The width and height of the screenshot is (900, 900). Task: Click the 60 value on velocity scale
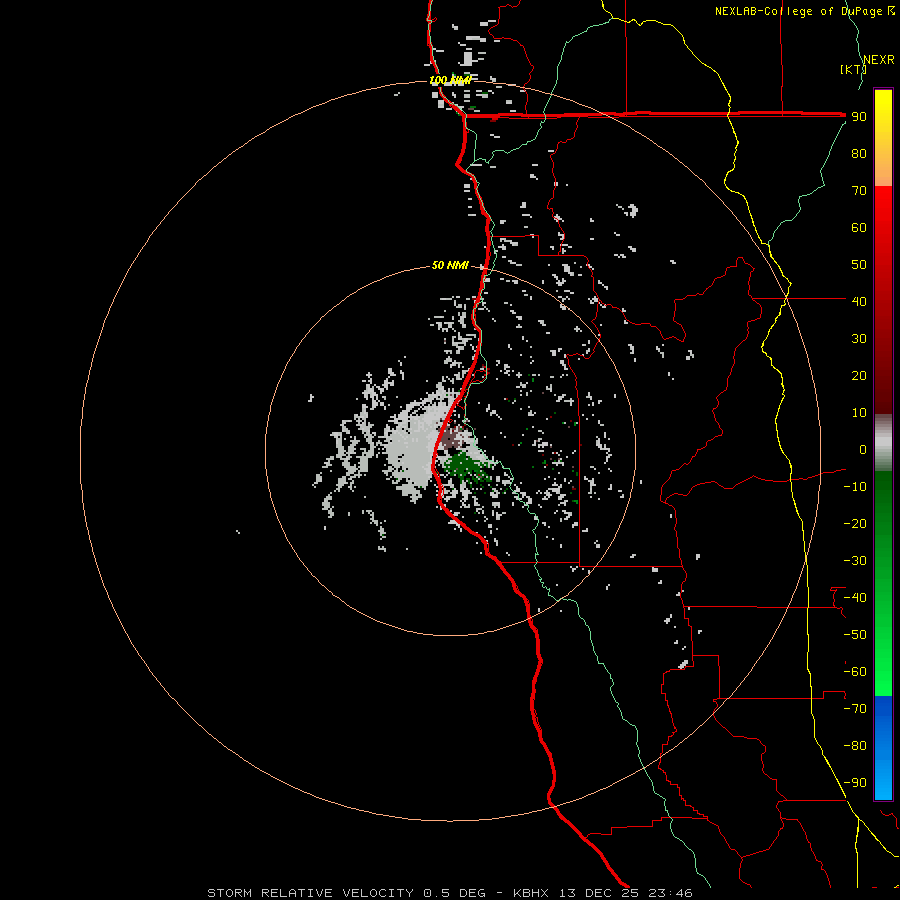859,227
